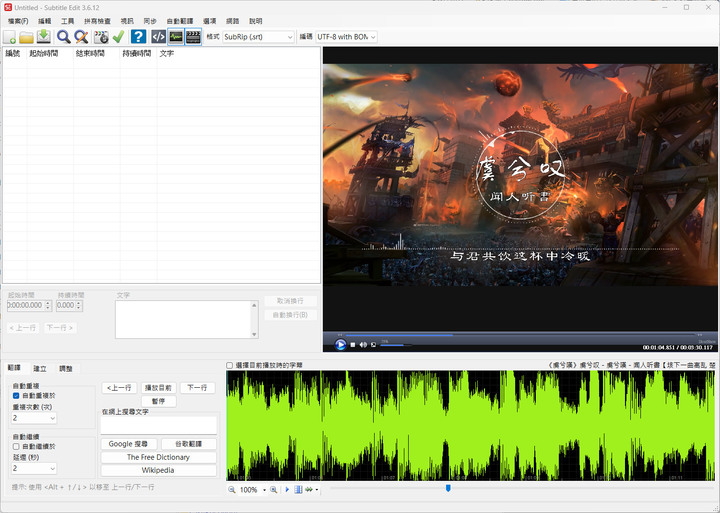Click the green double-arrow waveform icon
Image resolution: width=720 pixels, height=513 pixels.
[309, 490]
